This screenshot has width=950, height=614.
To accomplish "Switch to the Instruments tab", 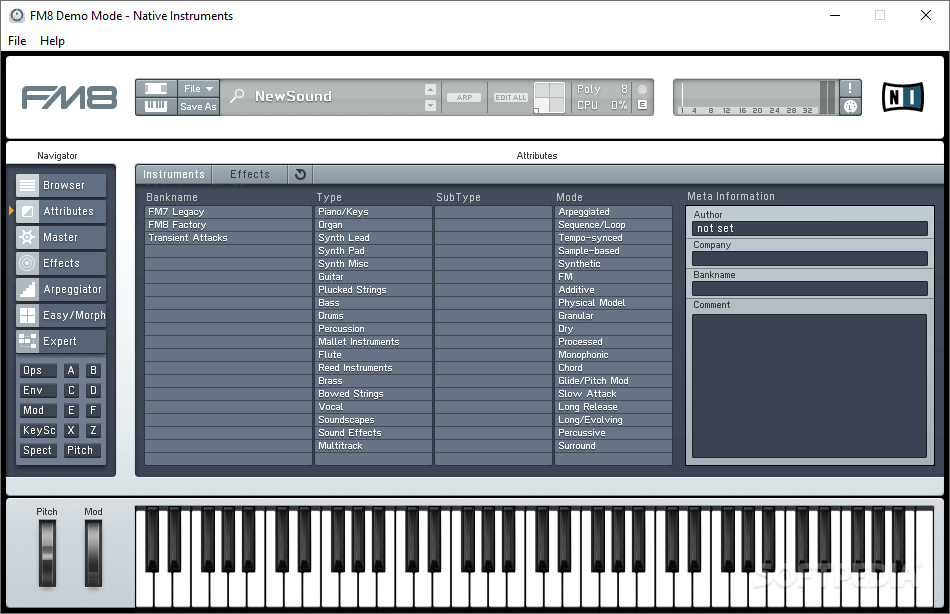I will point(174,175).
